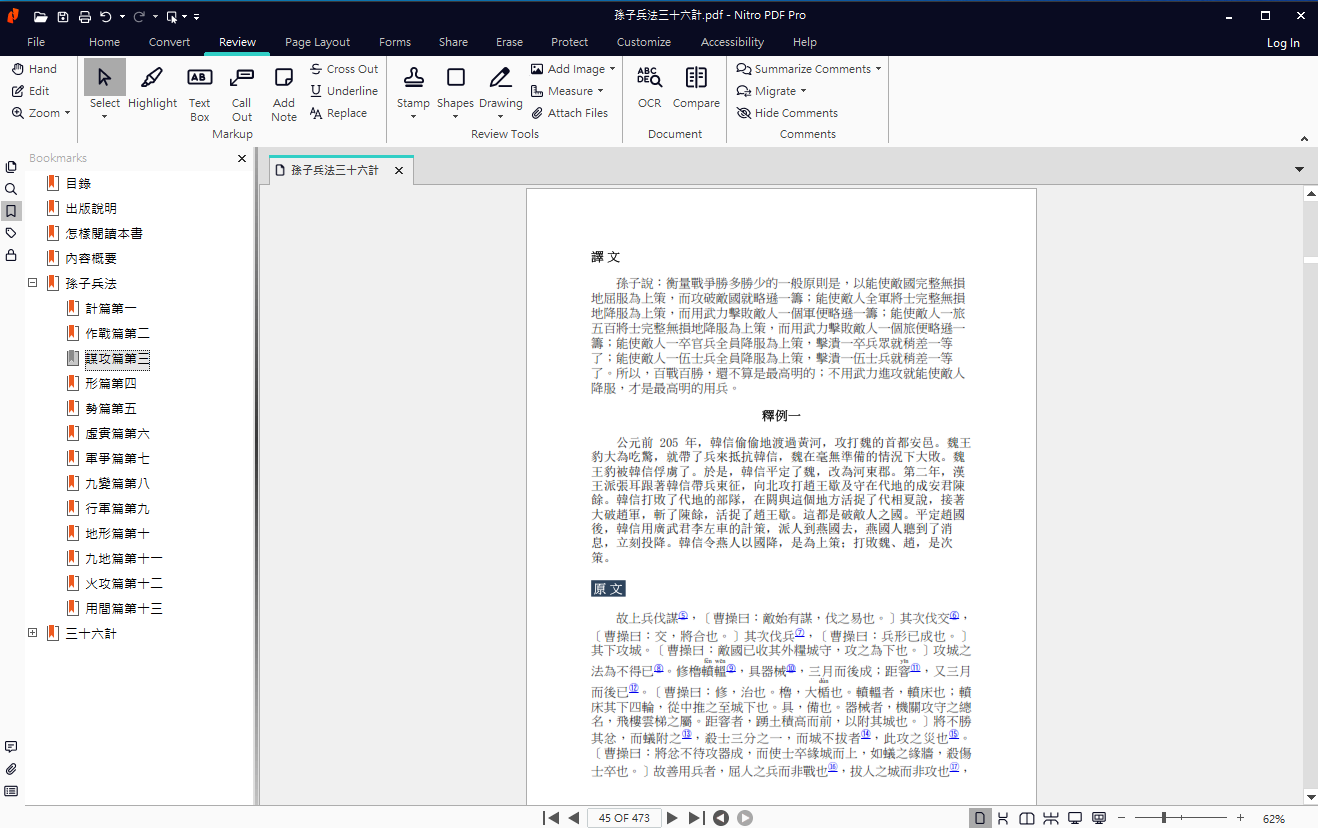The image size is (1318, 828).
Task: Open the Attachments paperclip panel in the sidebar
Action: click(11, 769)
